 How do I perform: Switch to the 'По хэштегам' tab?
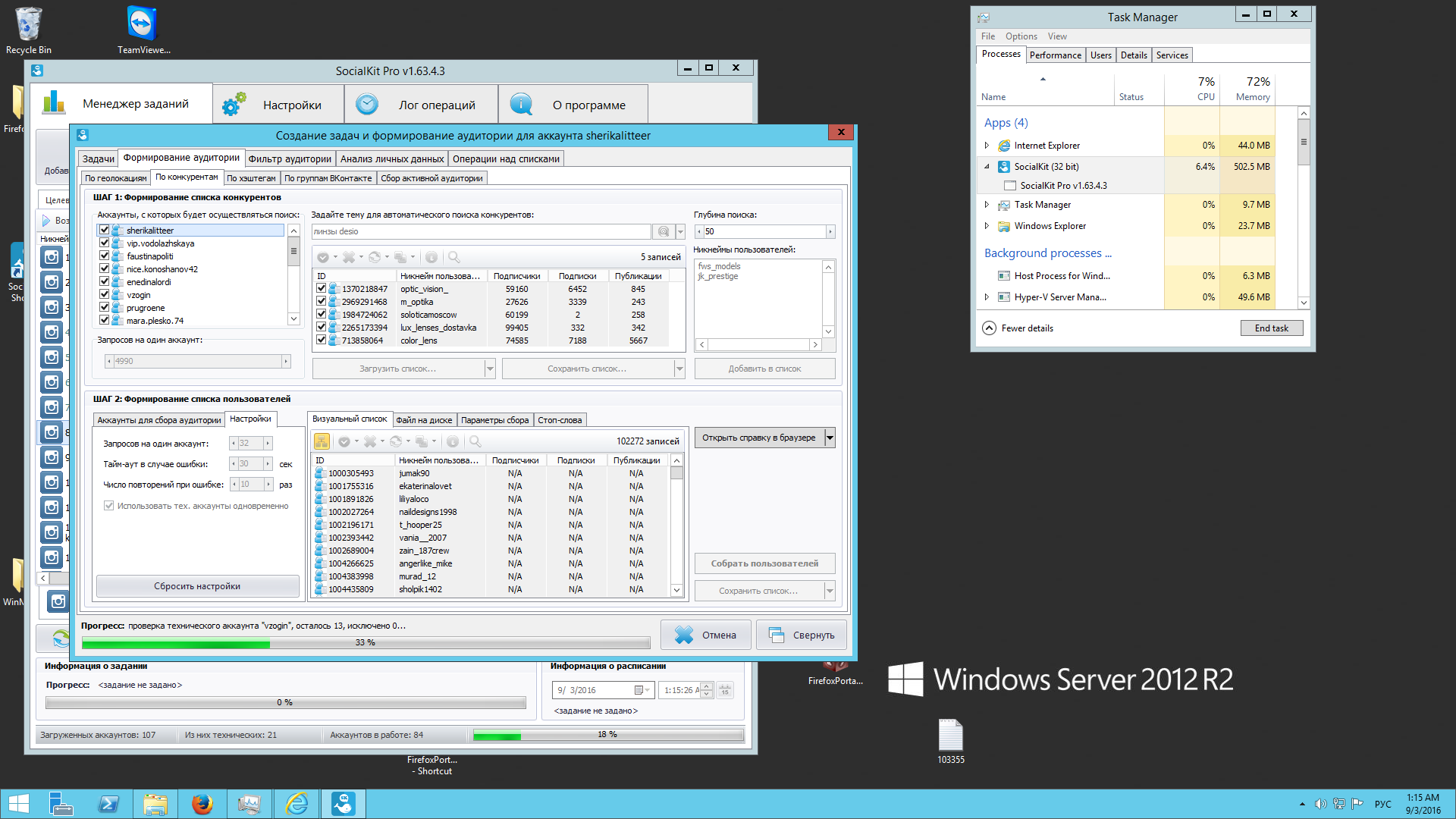pyautogui.click(x=251, y=178)
